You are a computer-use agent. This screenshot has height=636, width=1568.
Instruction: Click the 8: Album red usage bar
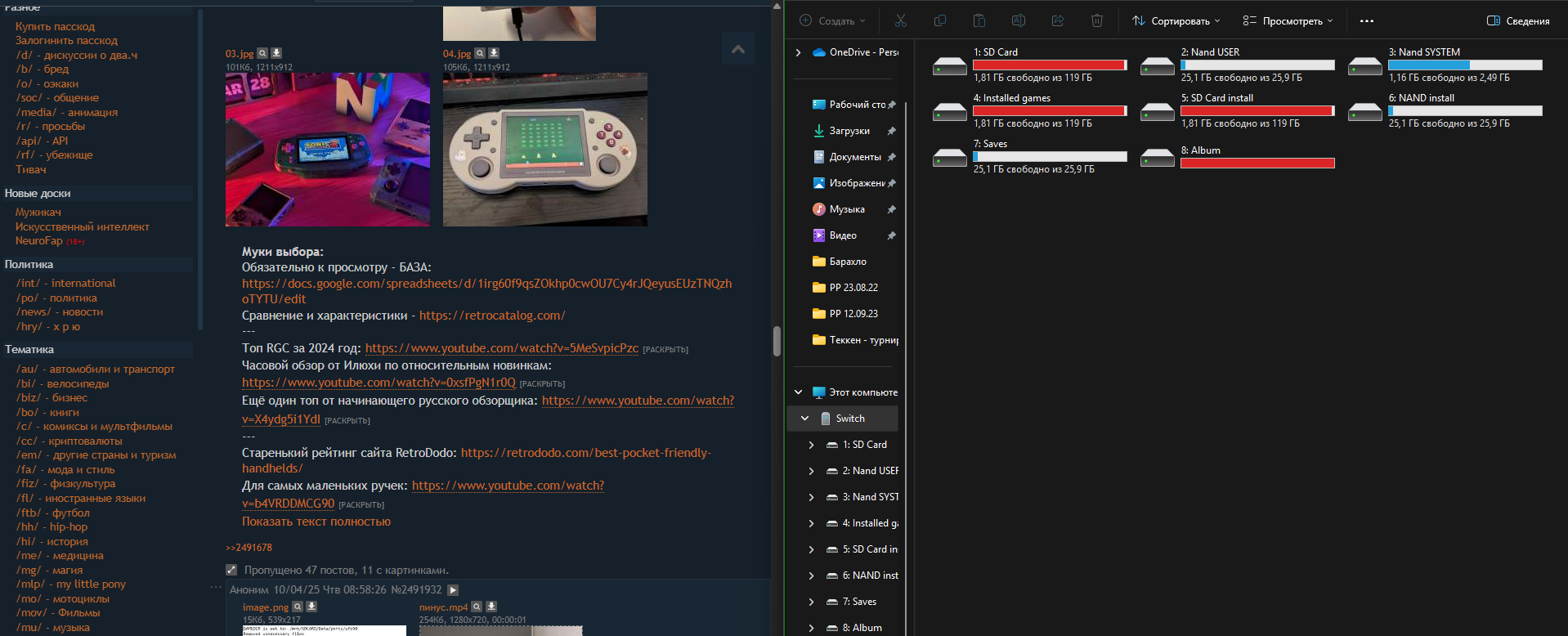[1257, 163]
